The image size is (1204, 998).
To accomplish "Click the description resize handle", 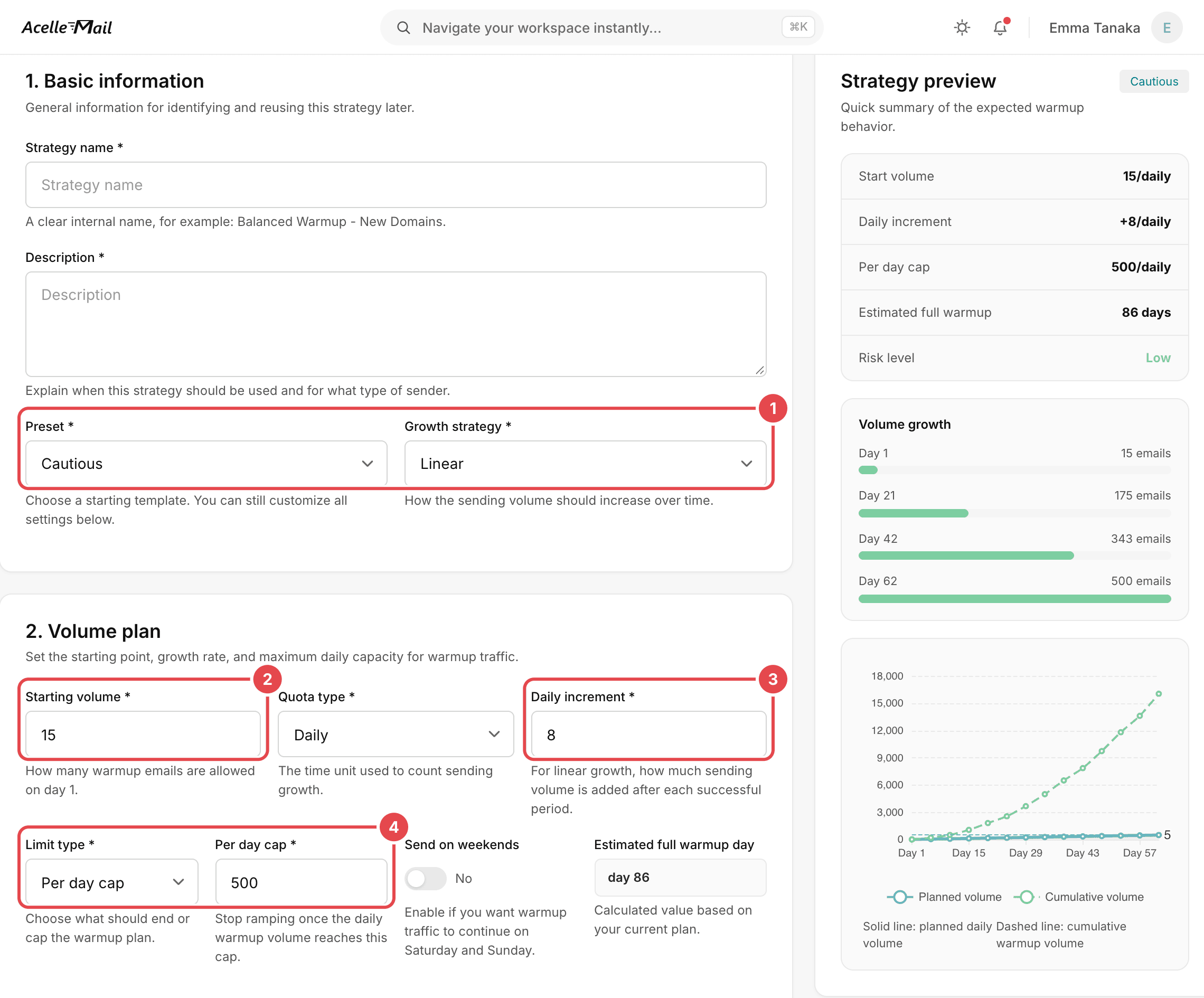I will tap(760, 370).
